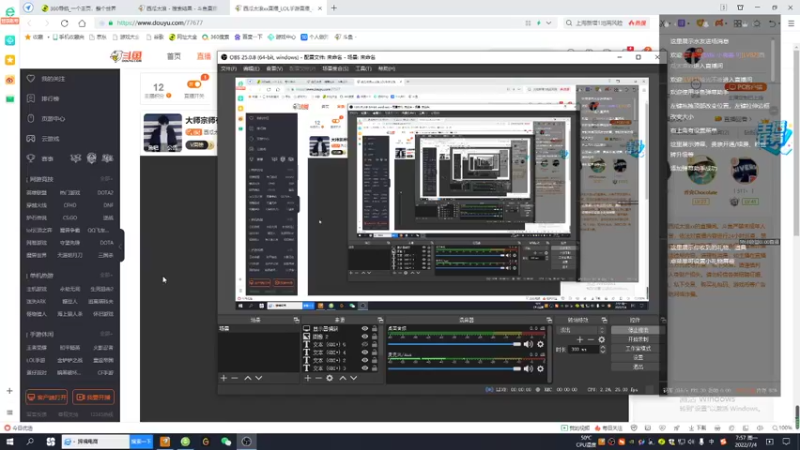The width and height of the screenshot is (800, 450).
Task: Pop out the audio mixer dock panel
Action: pyautogui.click(x=549, y=320)
